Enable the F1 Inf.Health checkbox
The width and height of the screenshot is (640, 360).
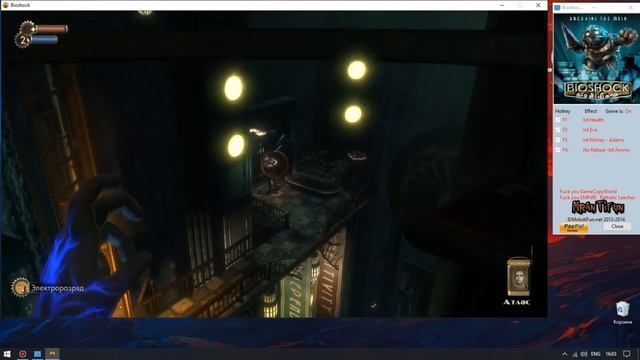[558, 120]
